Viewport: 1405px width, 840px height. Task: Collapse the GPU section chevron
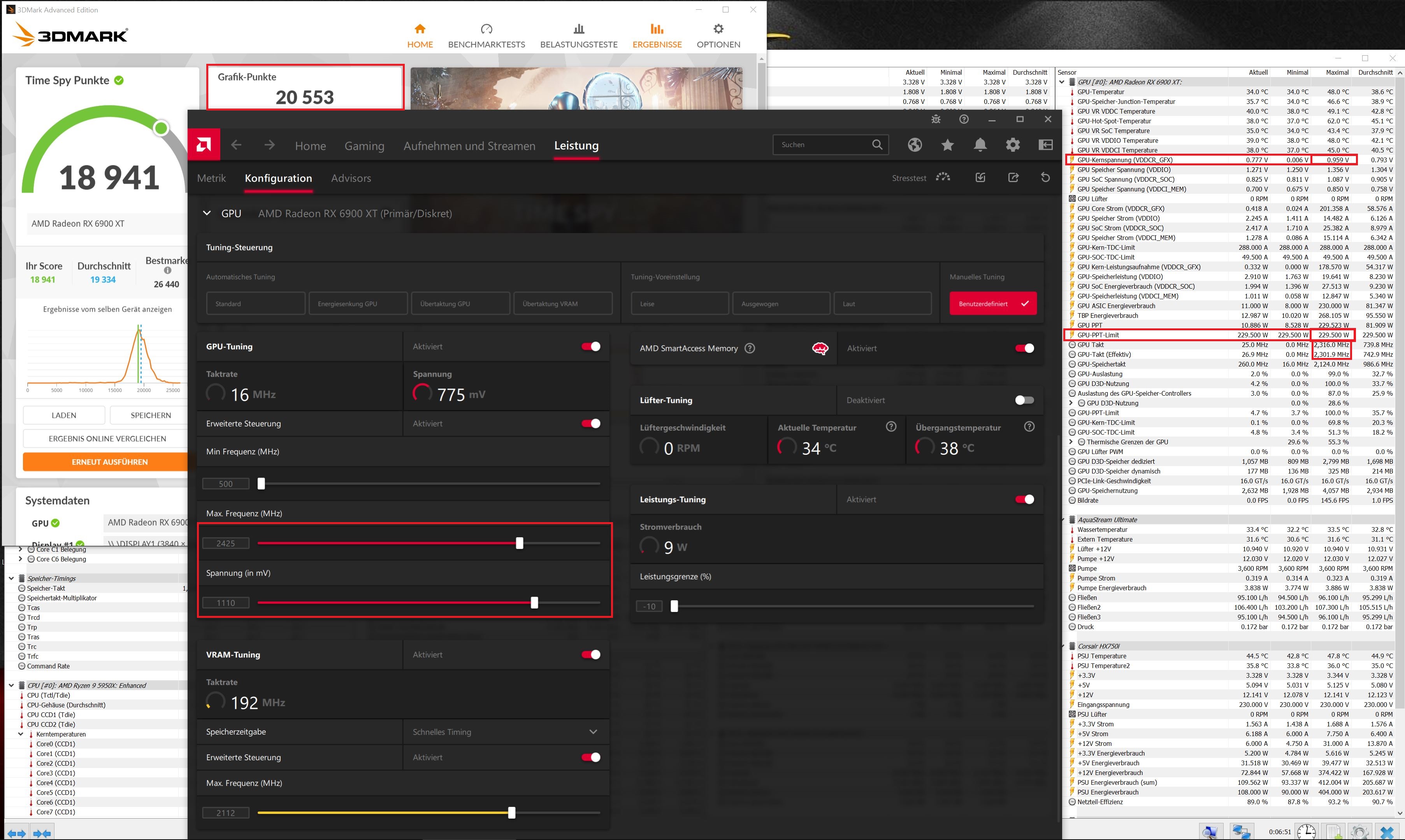click(x=207, y=213)
